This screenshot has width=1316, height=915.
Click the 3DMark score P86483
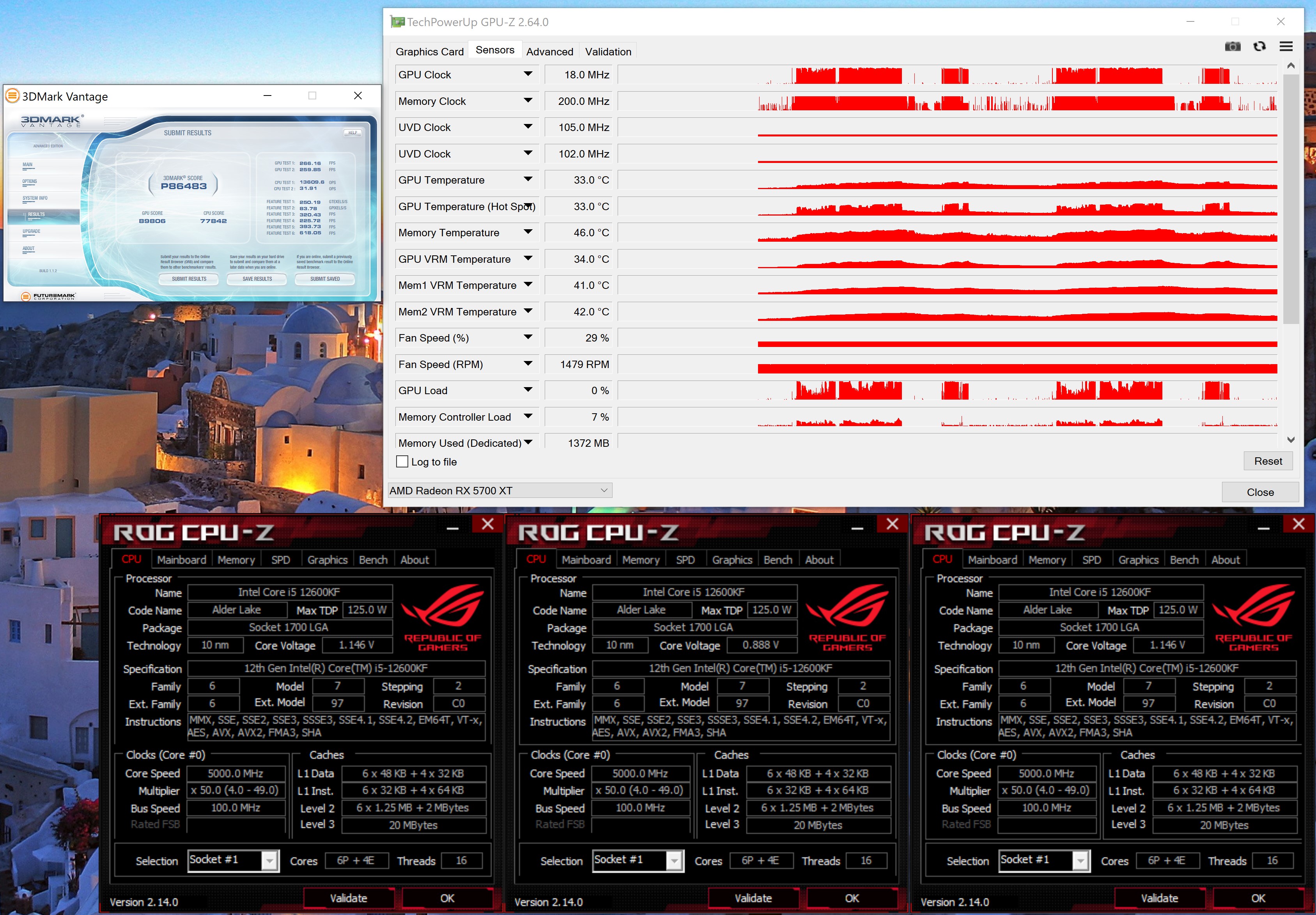pos(183,186)
